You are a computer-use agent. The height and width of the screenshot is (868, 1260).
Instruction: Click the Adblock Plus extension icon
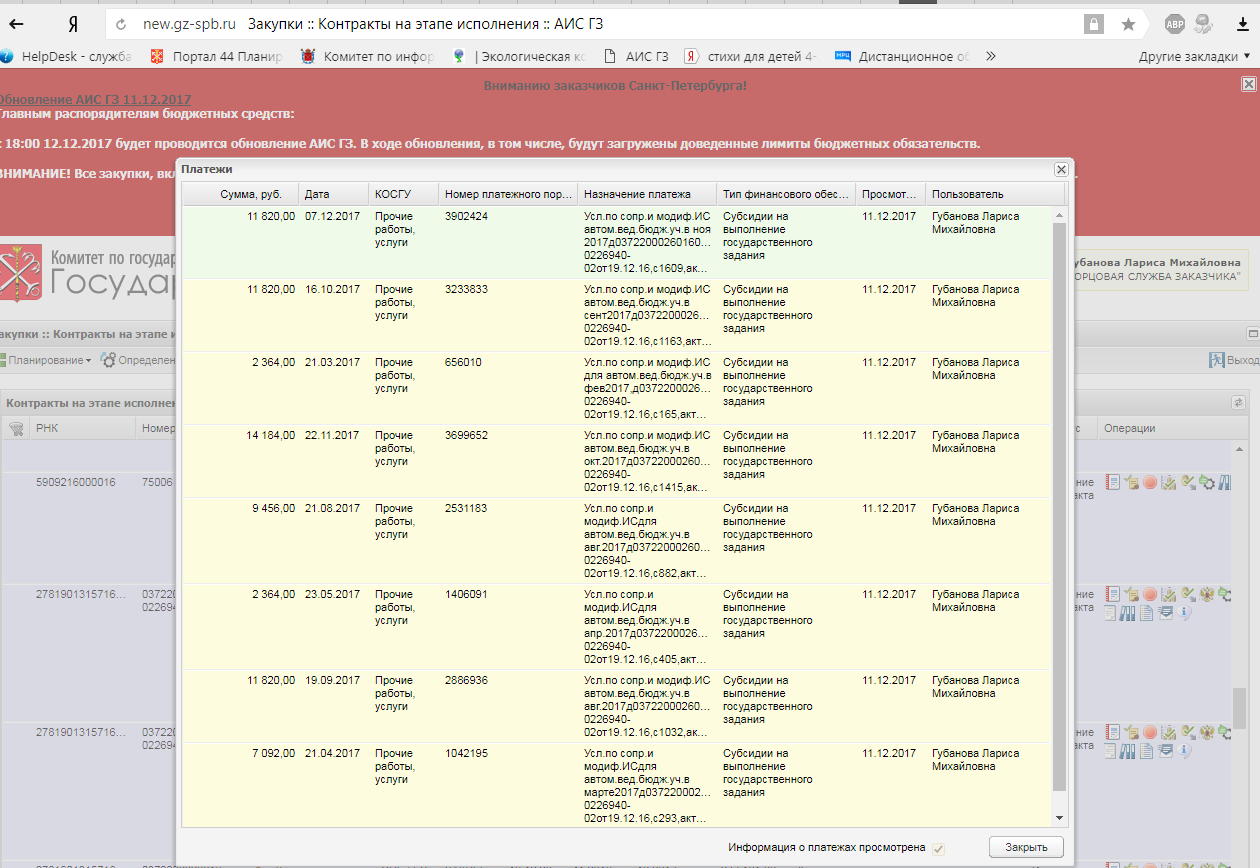[1174, 24]
